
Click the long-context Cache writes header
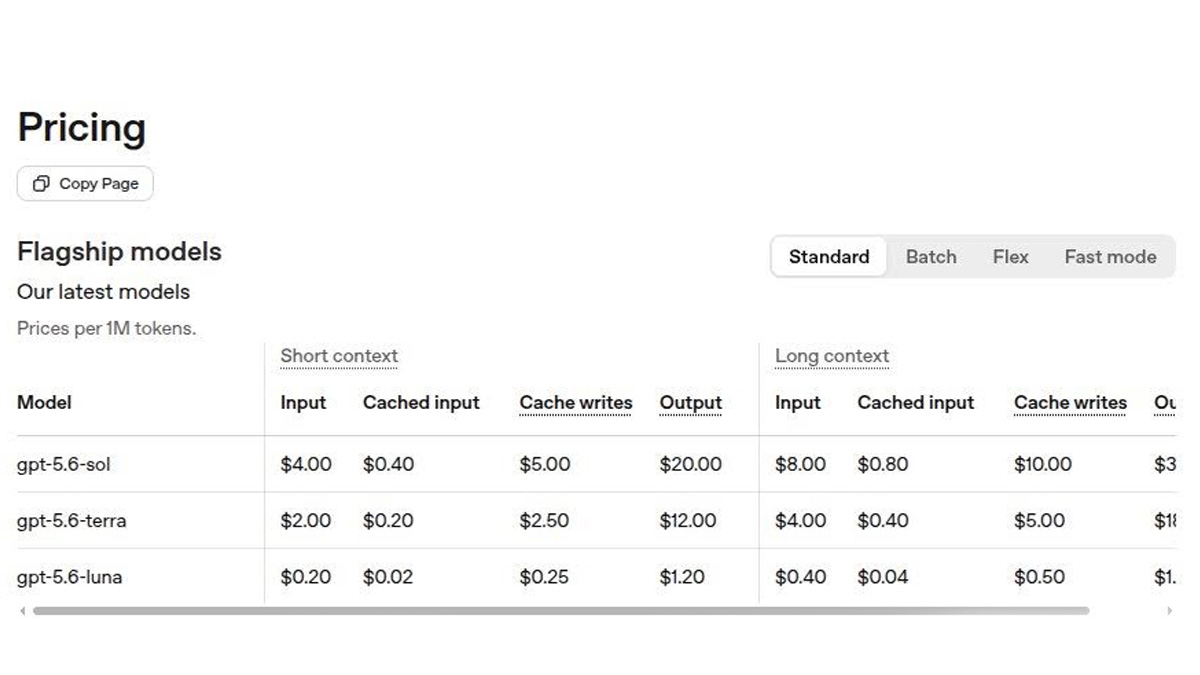coord(1070,403)
